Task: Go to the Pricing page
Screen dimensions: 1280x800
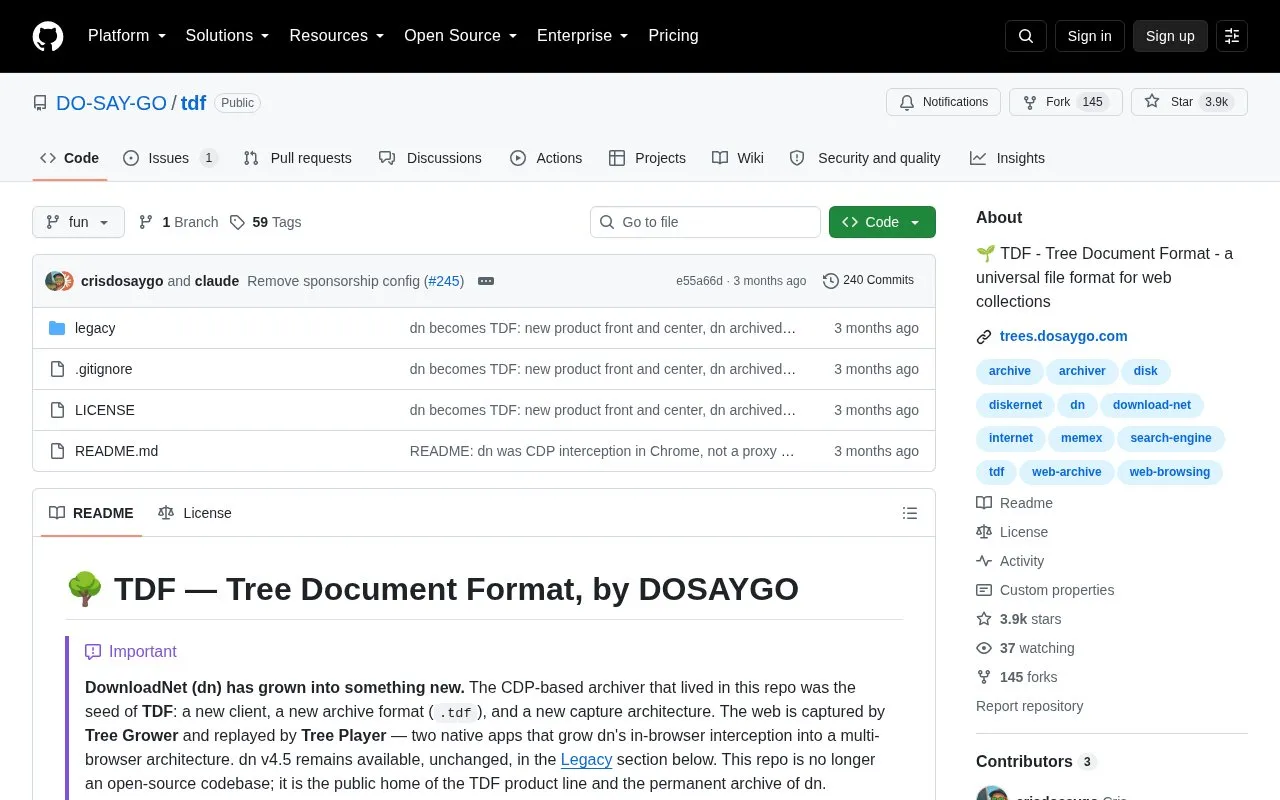Action: point(673,36)
